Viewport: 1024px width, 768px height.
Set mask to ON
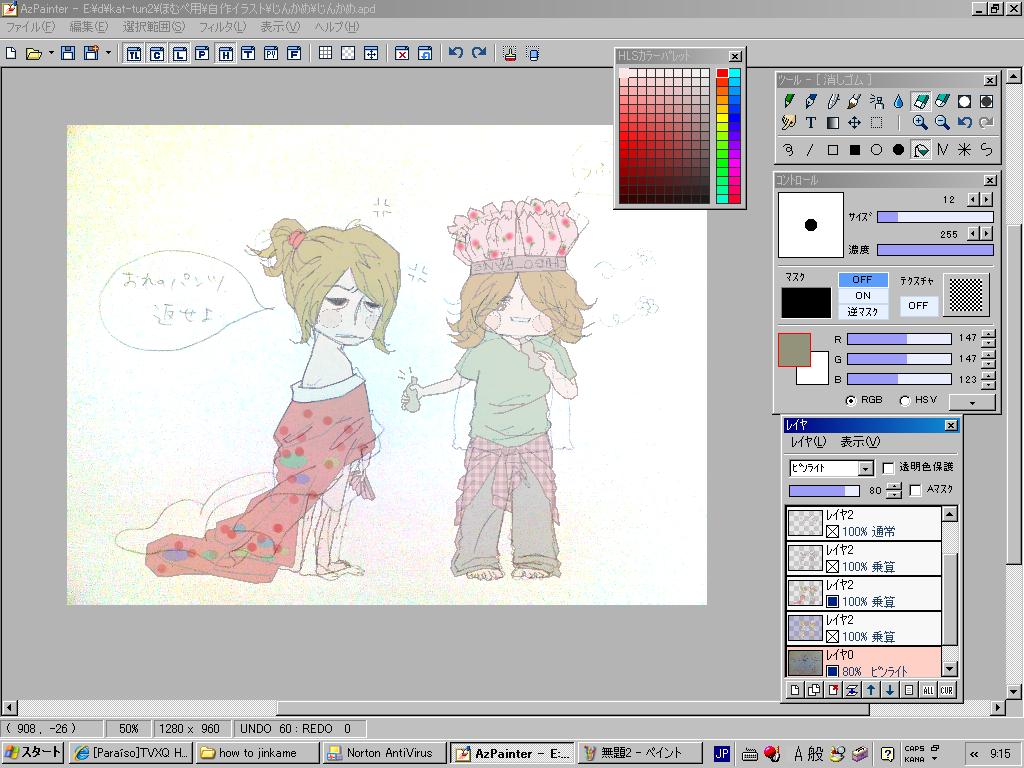click(863, 295)
